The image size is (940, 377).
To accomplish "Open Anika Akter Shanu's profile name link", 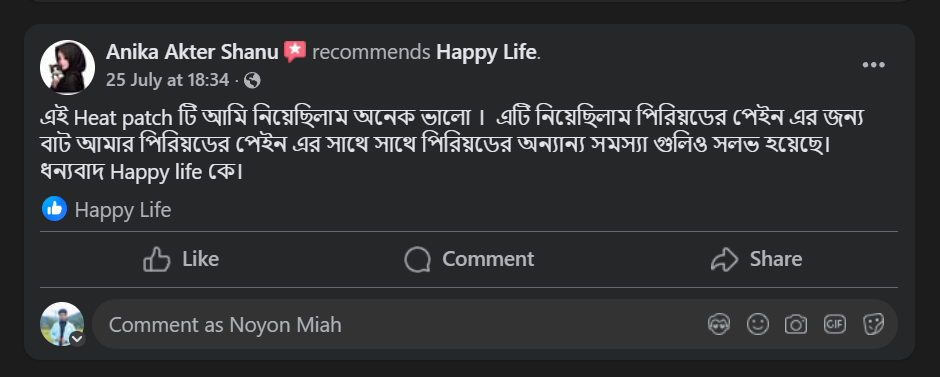I will (192, 52).
